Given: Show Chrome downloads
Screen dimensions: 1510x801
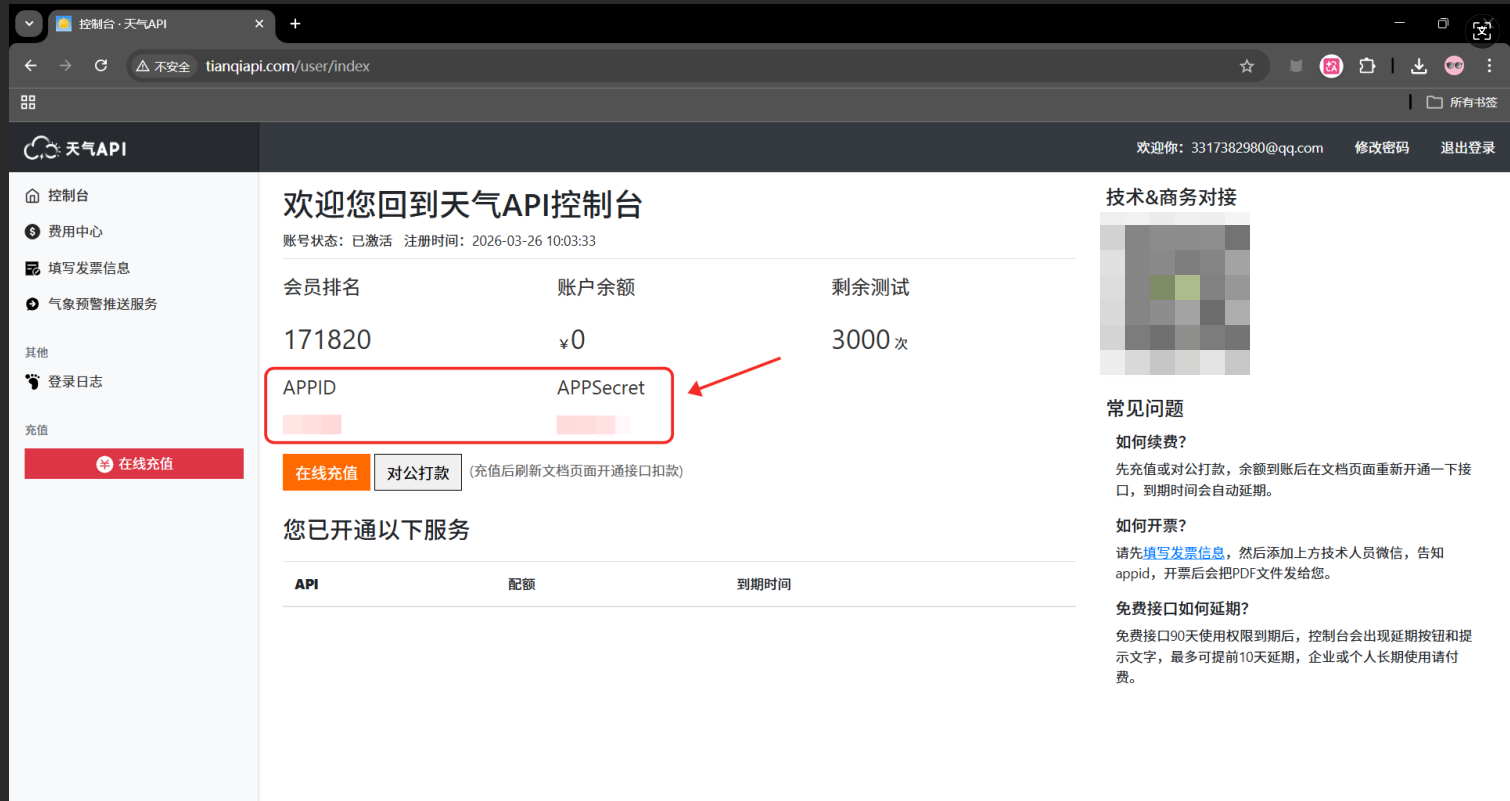Looking at the screenshot, I should [1418, 66].
